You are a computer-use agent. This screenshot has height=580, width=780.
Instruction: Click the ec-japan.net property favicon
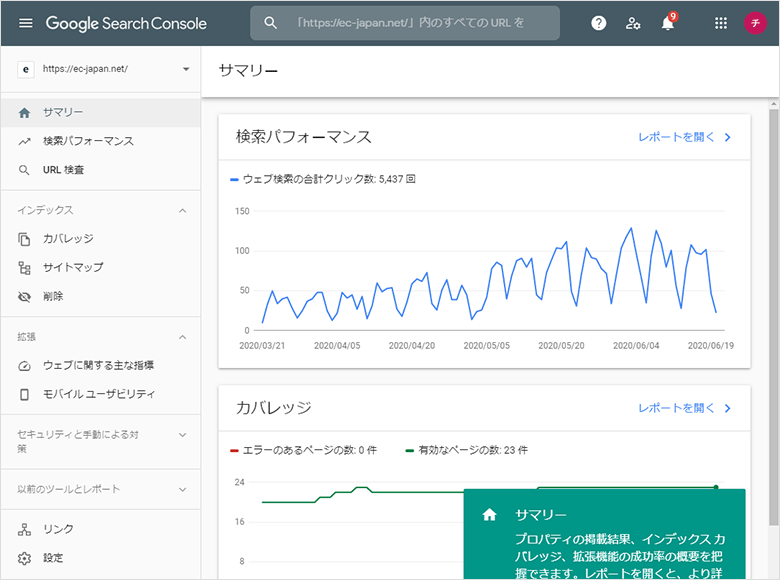click(26, 69)
